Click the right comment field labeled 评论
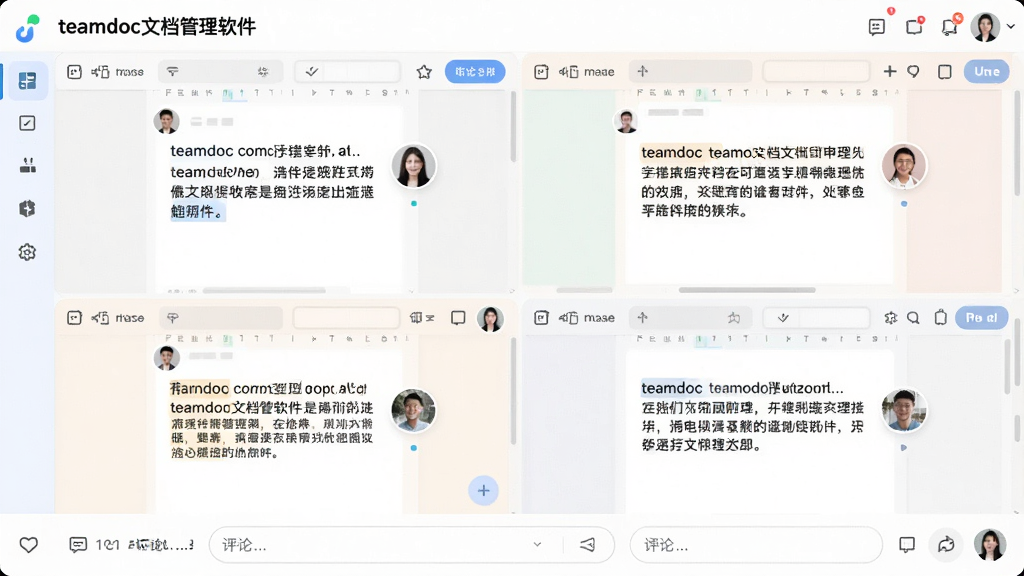 pyautogui.click(x=756, y=545)
